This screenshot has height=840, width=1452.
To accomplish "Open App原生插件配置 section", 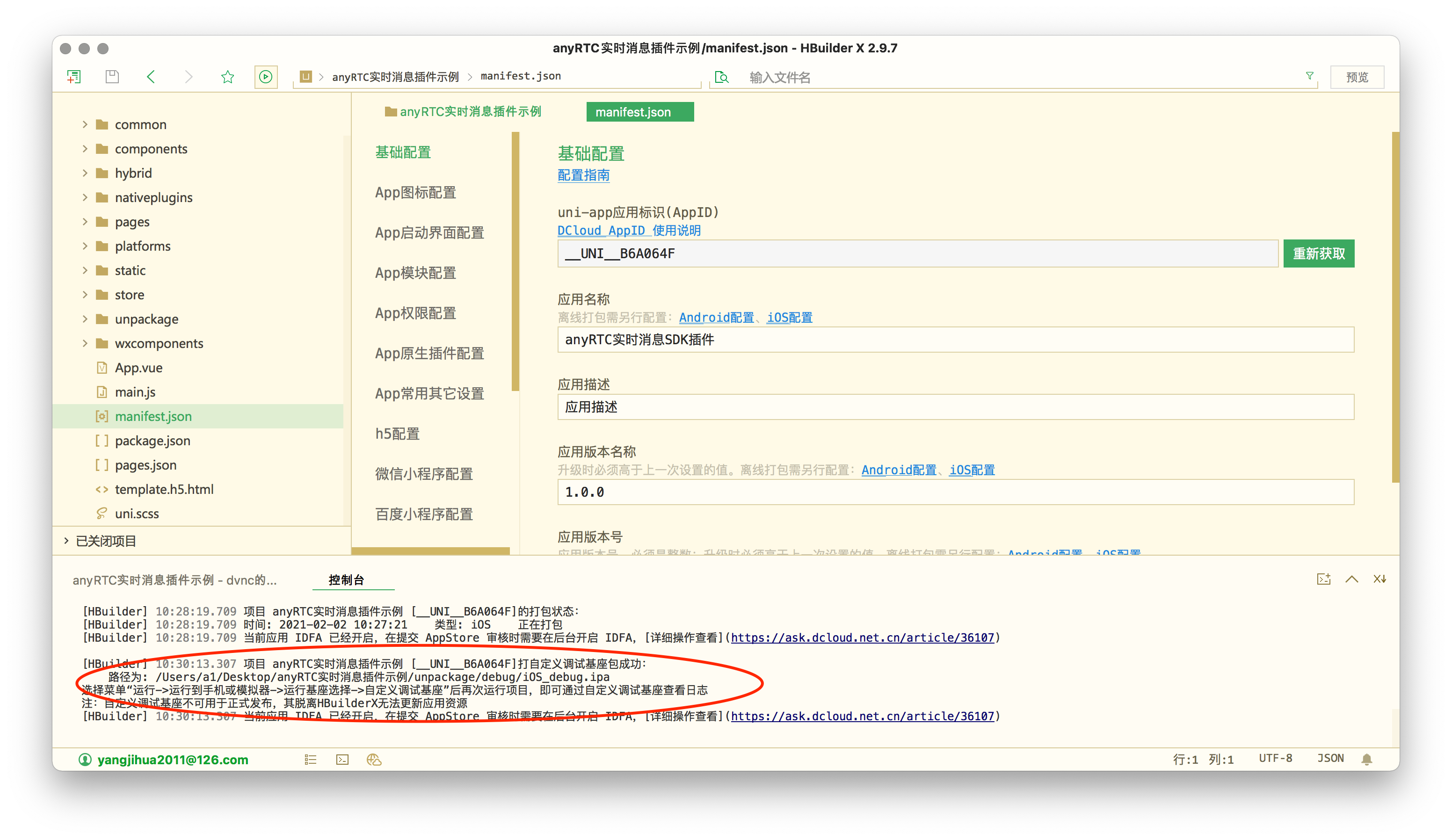I will 429,353.
